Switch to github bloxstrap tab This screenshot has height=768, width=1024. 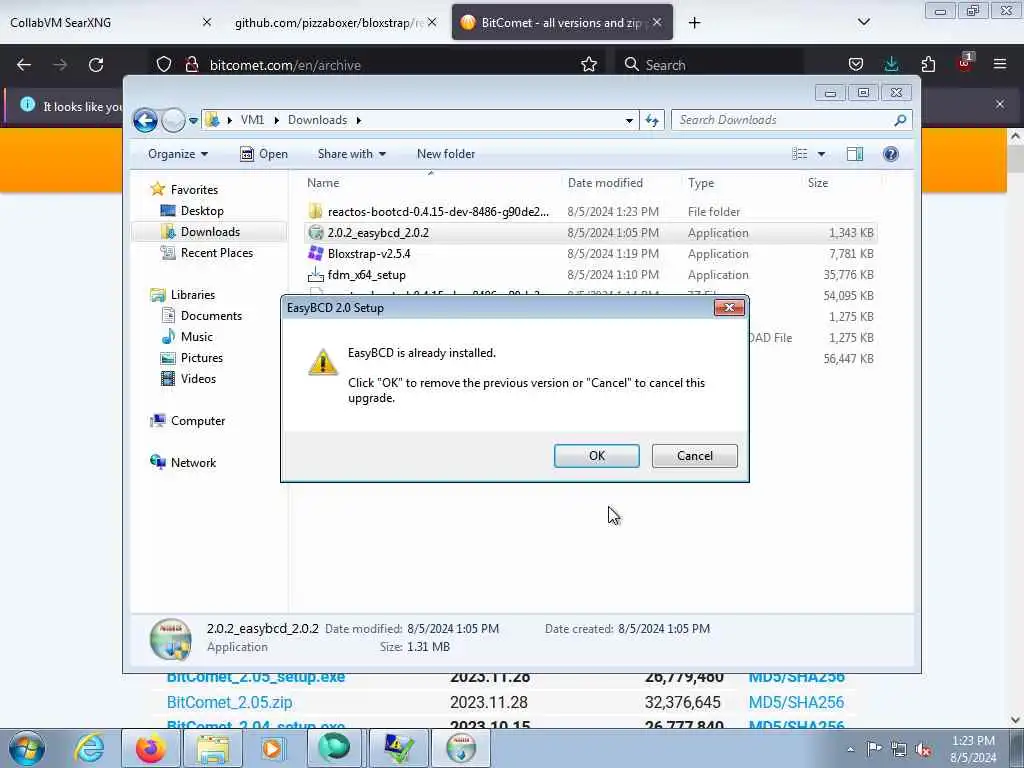330,23
